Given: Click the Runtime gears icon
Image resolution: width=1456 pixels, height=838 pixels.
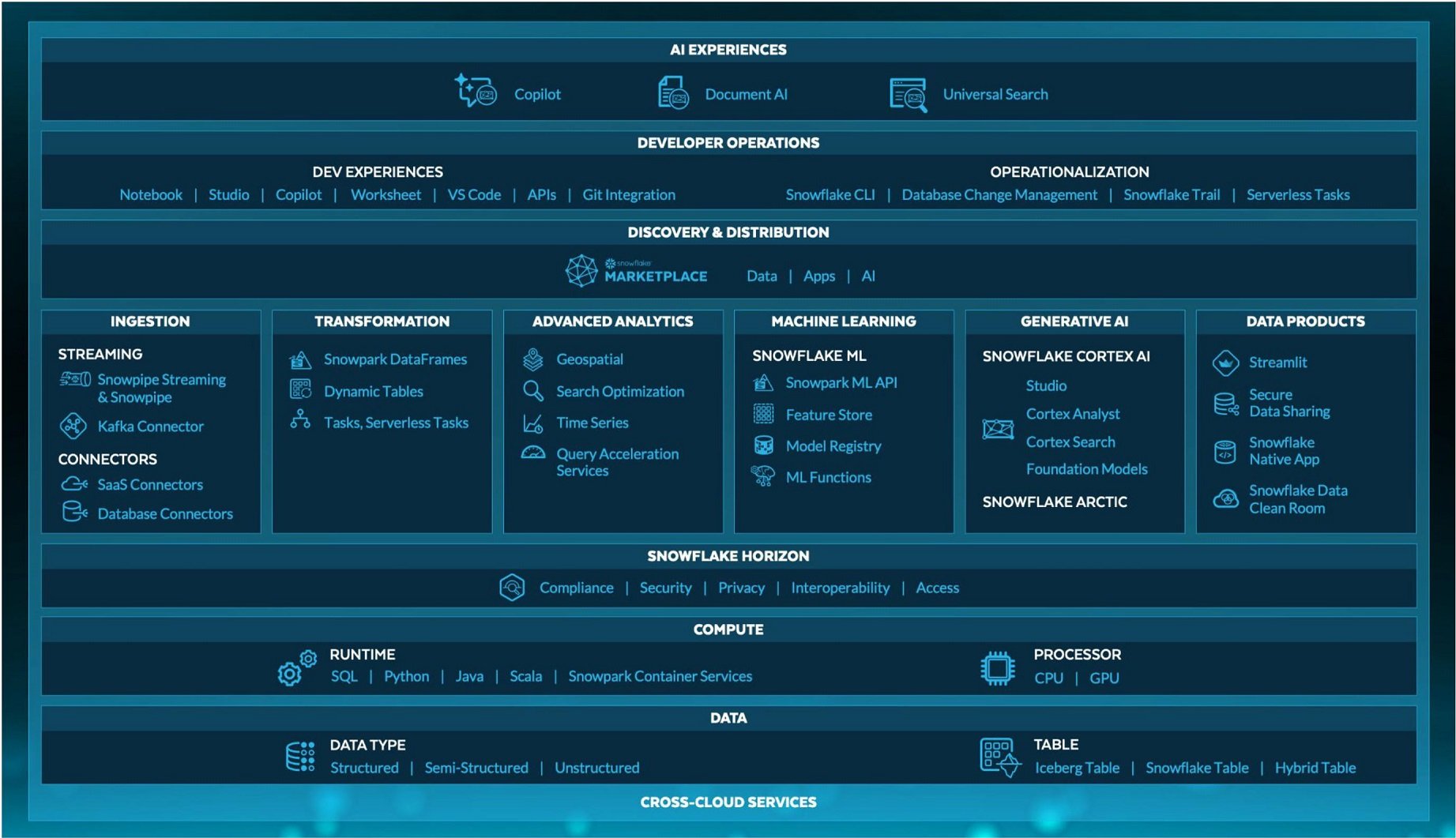Looking at the screenshot, I should click(x=296, y=668).
